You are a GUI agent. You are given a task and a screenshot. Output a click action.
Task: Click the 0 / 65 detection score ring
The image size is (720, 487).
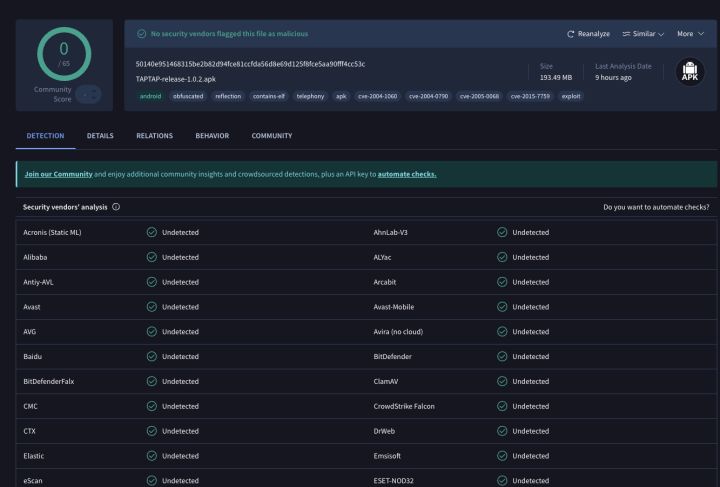coord(64,54)
